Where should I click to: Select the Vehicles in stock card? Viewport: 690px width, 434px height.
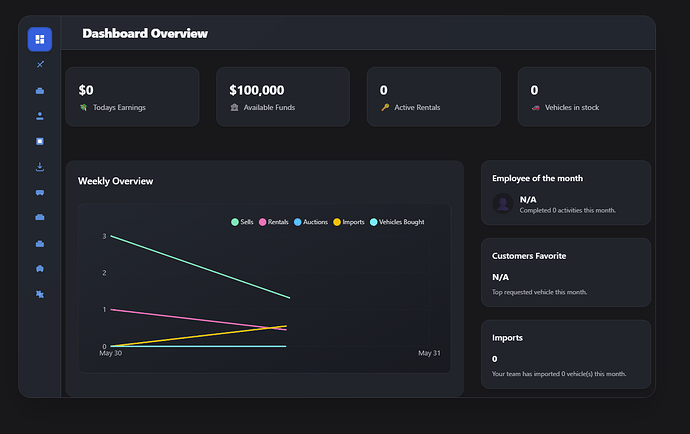pos(584,97)
